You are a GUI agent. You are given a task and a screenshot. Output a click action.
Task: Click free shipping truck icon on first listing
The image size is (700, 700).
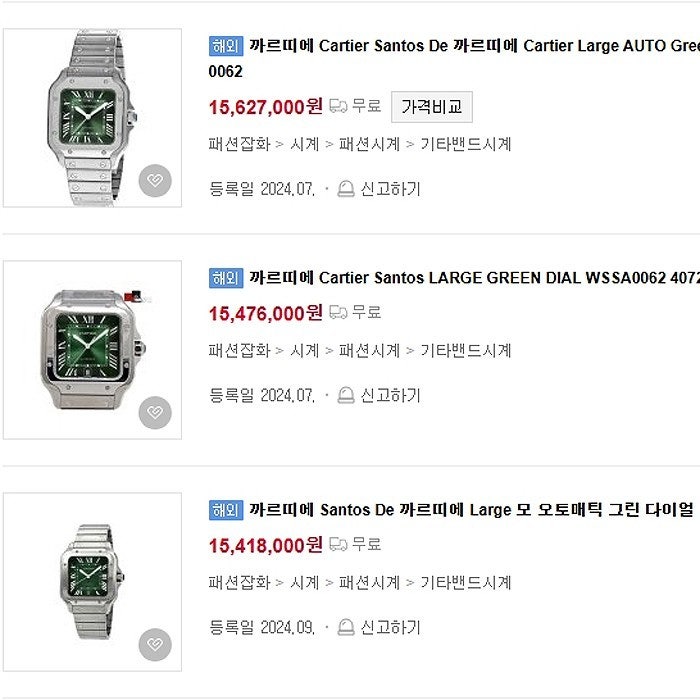338,106
